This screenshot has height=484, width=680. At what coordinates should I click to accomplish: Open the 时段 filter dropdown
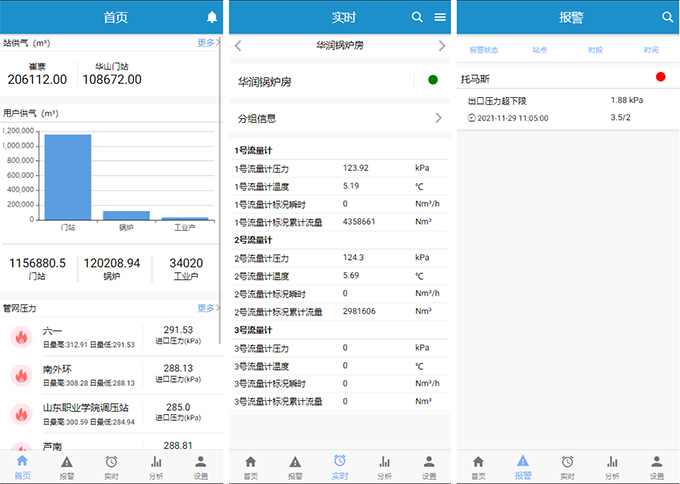(596, 49)
